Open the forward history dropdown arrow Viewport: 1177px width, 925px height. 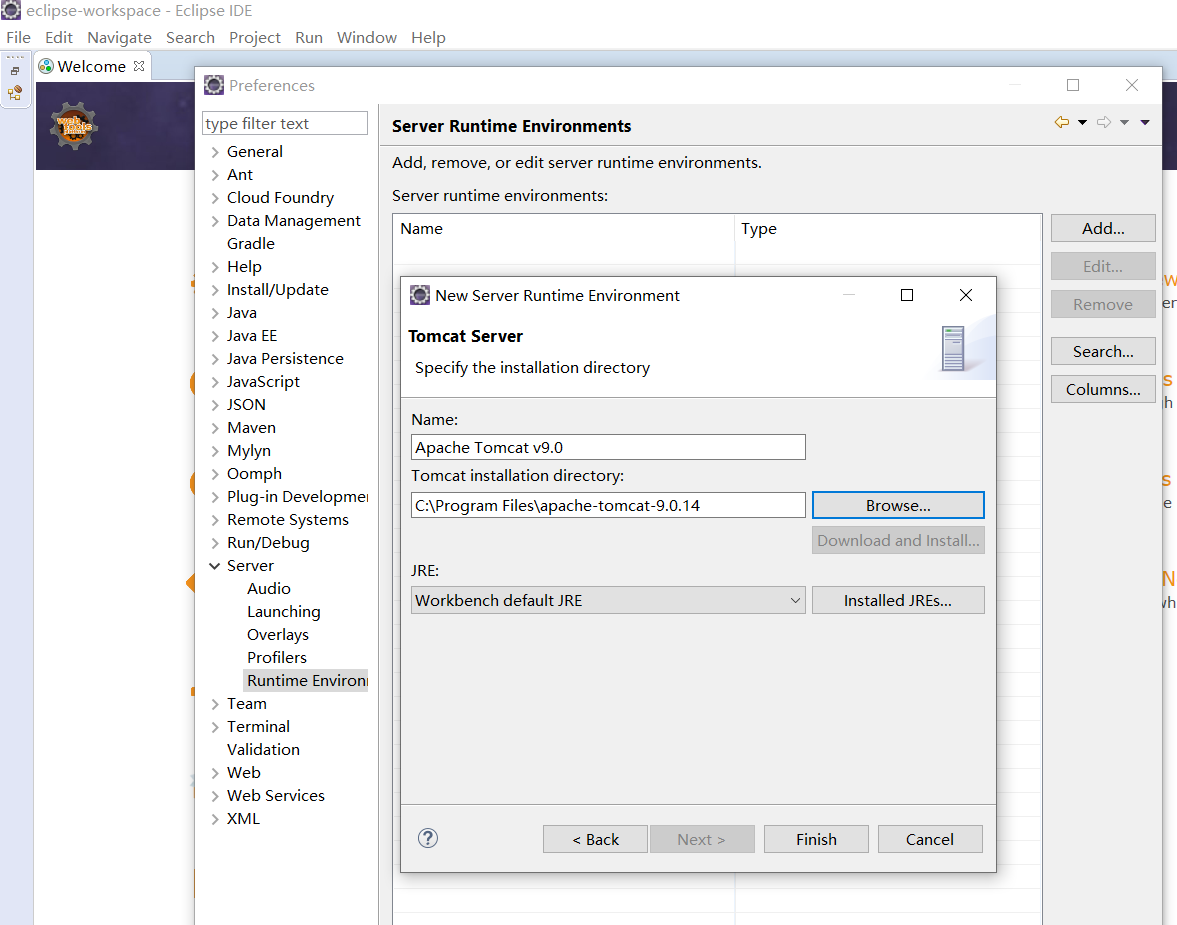pos(1124,122)
